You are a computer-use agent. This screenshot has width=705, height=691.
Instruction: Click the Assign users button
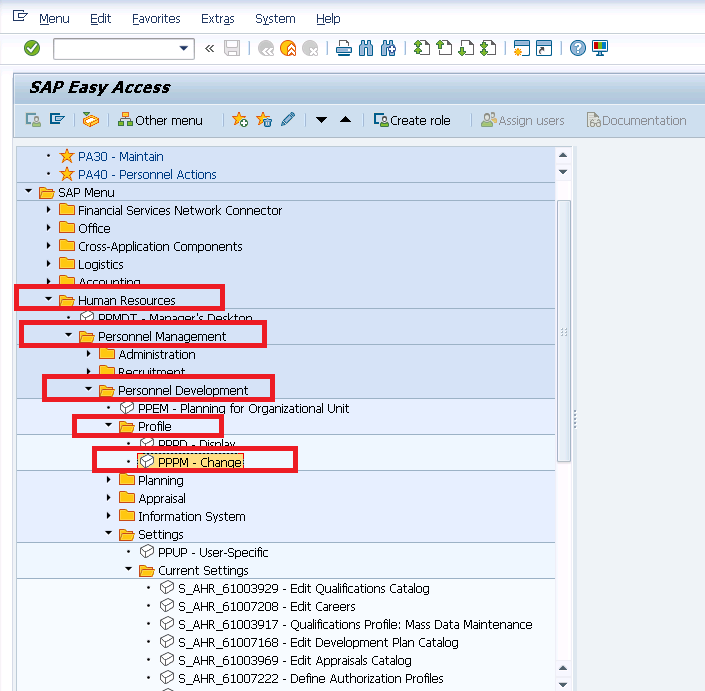point(522,120)
